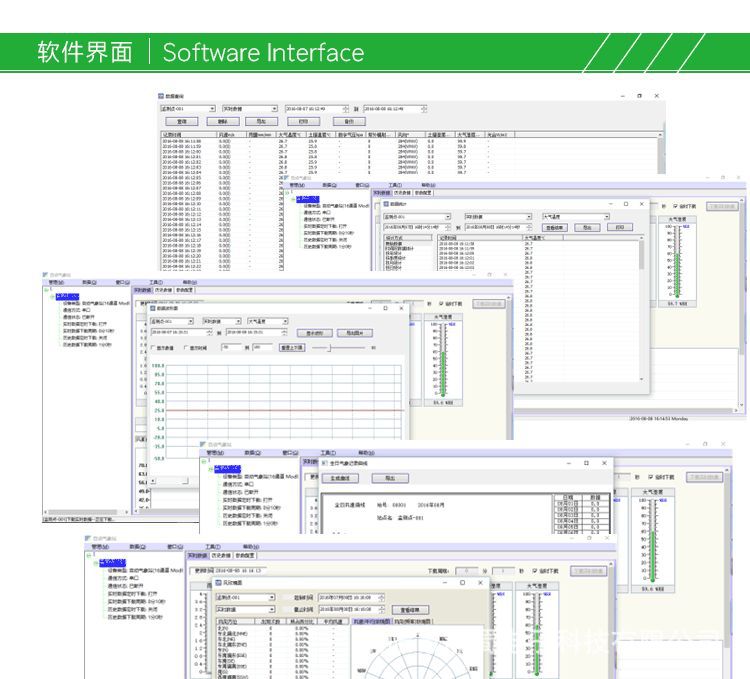Screen dimensions: 750x679
Task: Toggle timed download checkbox in monthly curve window
Action: 651,477
